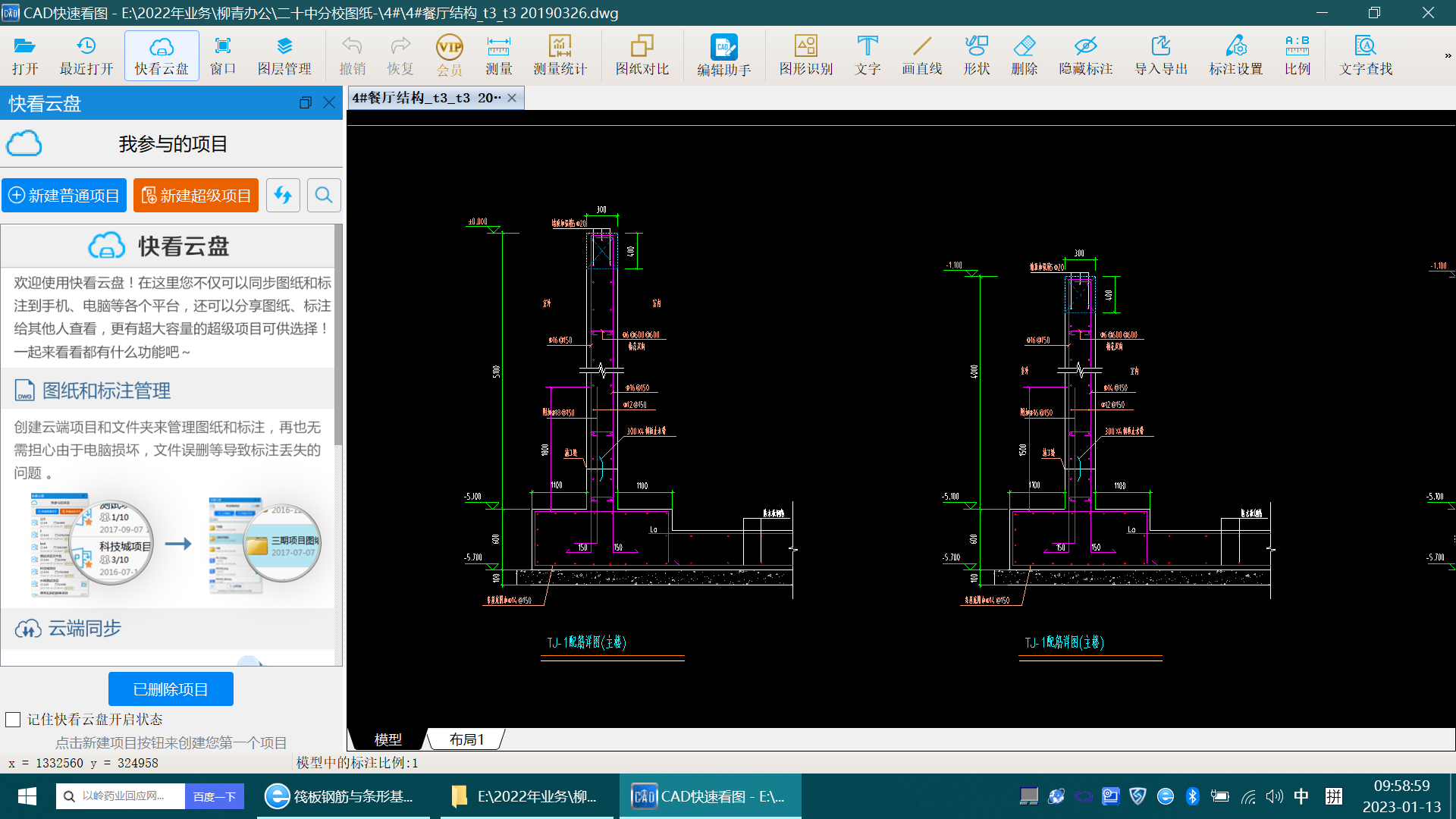
Task: Create a new 新建普通项目 normal project
Action: point(64,196)
